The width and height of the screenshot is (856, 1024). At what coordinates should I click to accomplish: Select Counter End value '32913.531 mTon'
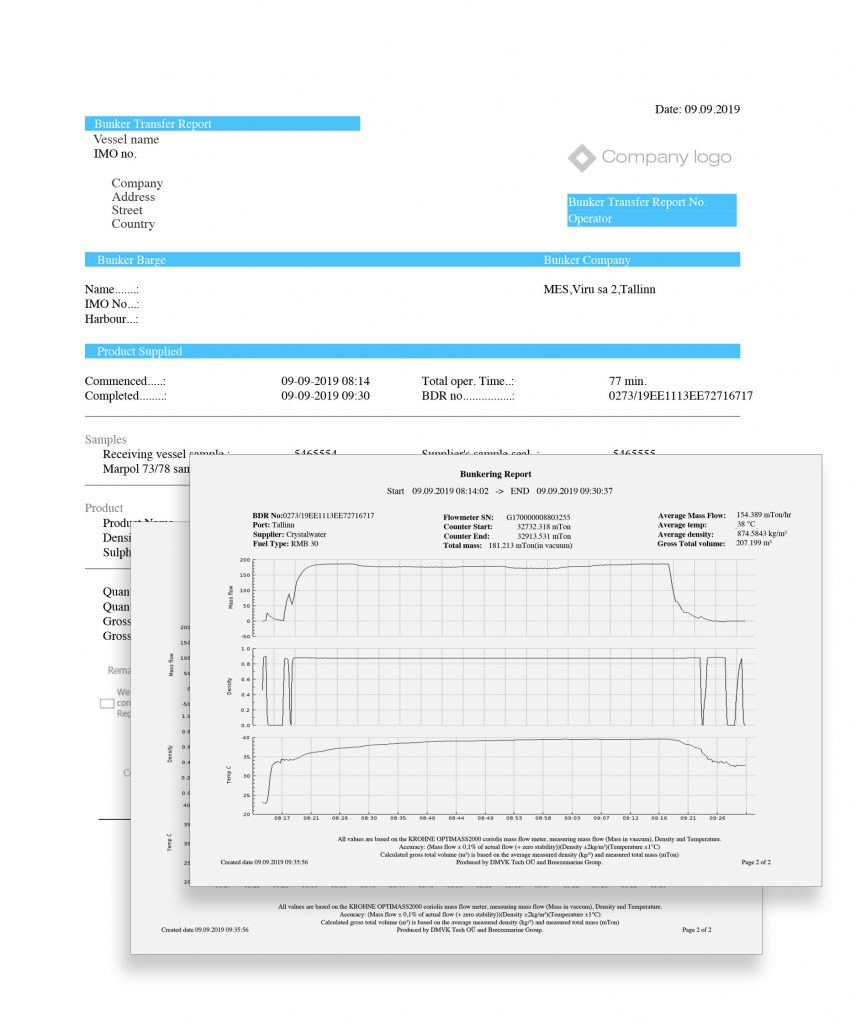tap(544, 536)
